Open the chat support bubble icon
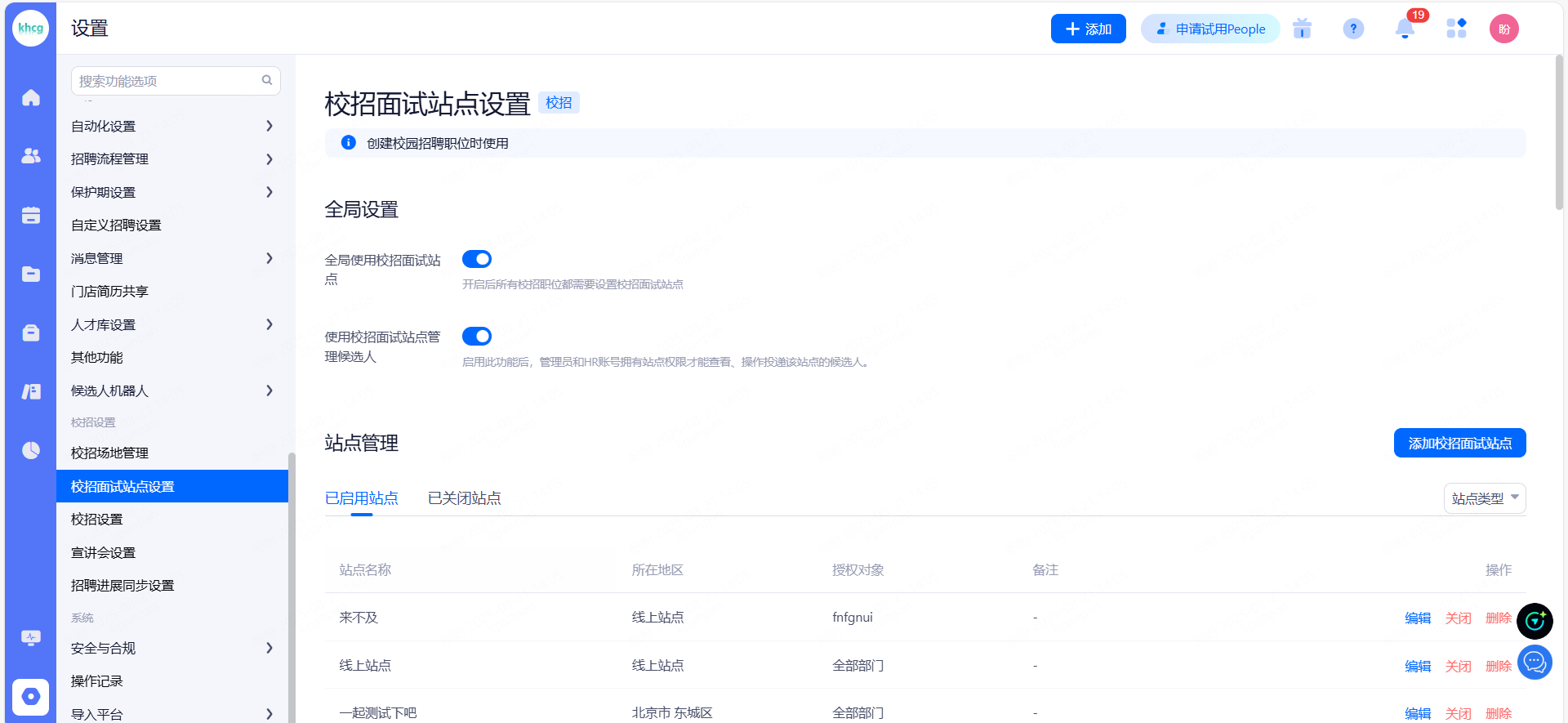The image size is (1568, 723). (x=1535, y=662)
